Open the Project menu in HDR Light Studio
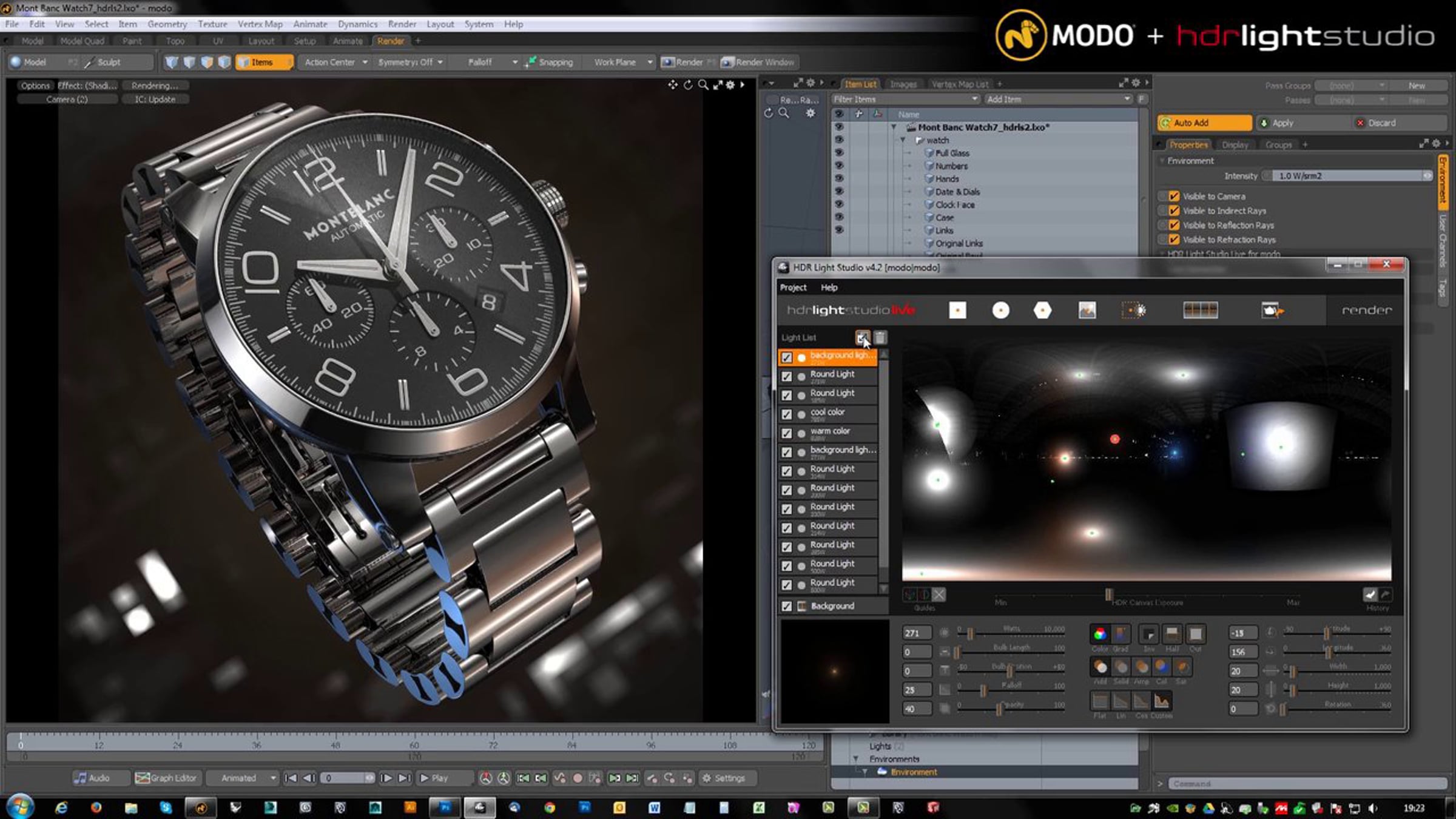1456x819 pixels. coord(793,288)
